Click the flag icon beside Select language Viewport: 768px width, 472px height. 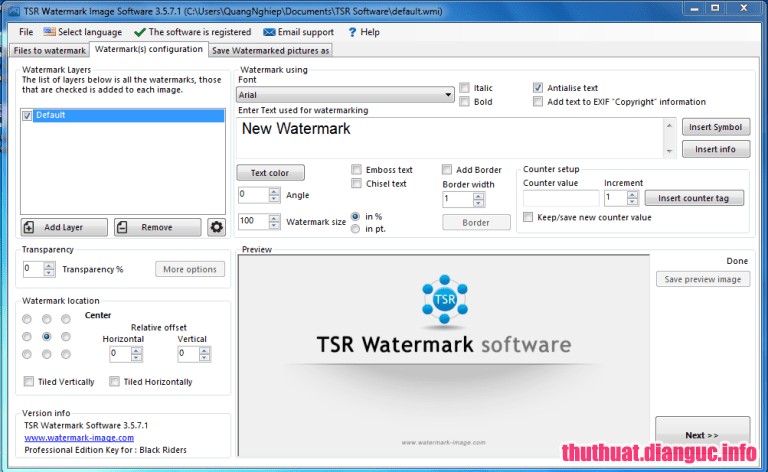[x=49, y=32]
